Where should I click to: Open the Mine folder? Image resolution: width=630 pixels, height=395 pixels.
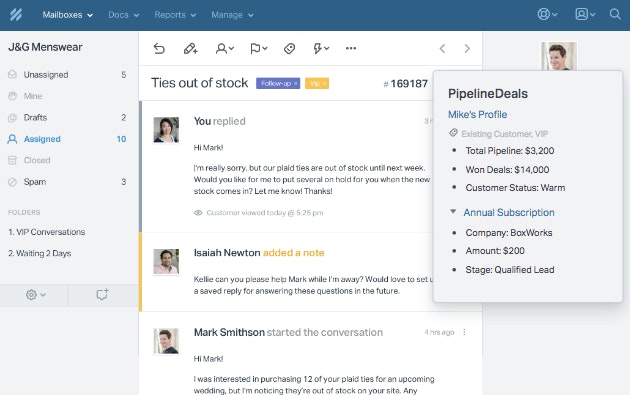pyautogui.click(x=67, y=96)
